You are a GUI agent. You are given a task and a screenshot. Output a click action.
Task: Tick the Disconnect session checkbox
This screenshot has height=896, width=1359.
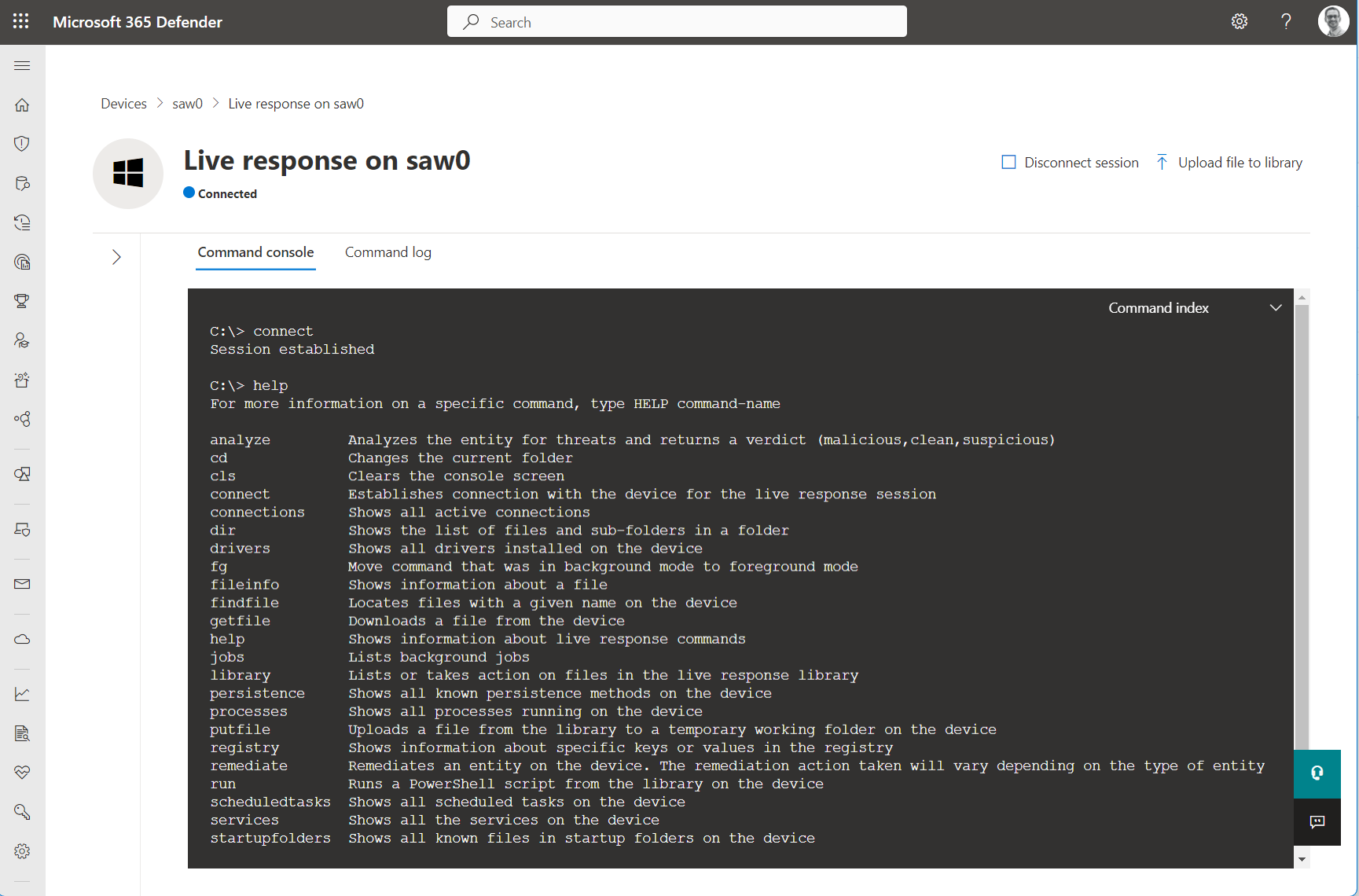pos(1008,162)
